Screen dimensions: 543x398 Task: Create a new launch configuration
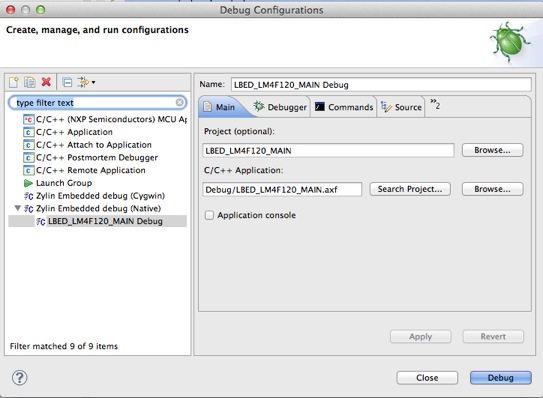pos(14,82)
